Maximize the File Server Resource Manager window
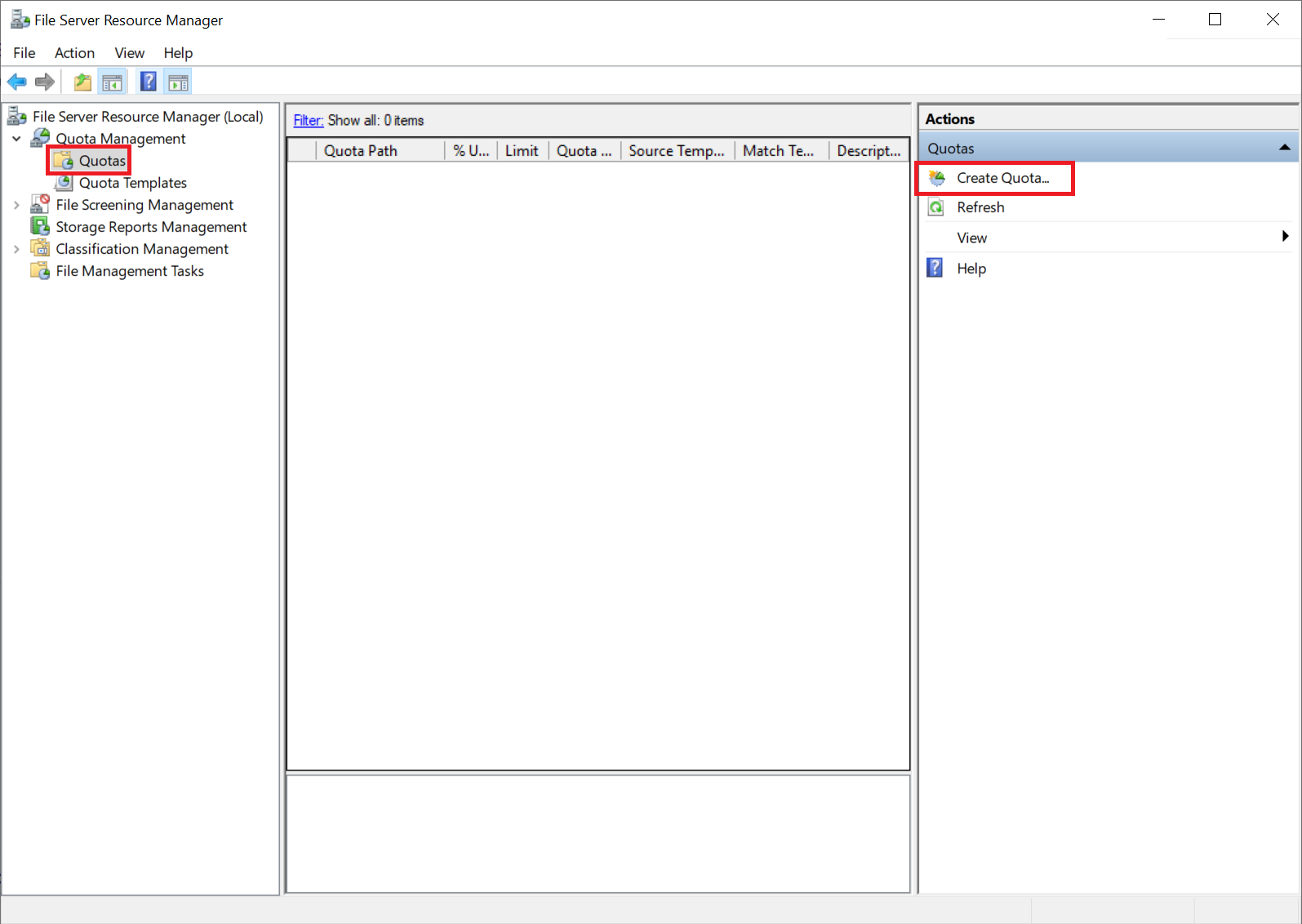 pos(1215,20)
